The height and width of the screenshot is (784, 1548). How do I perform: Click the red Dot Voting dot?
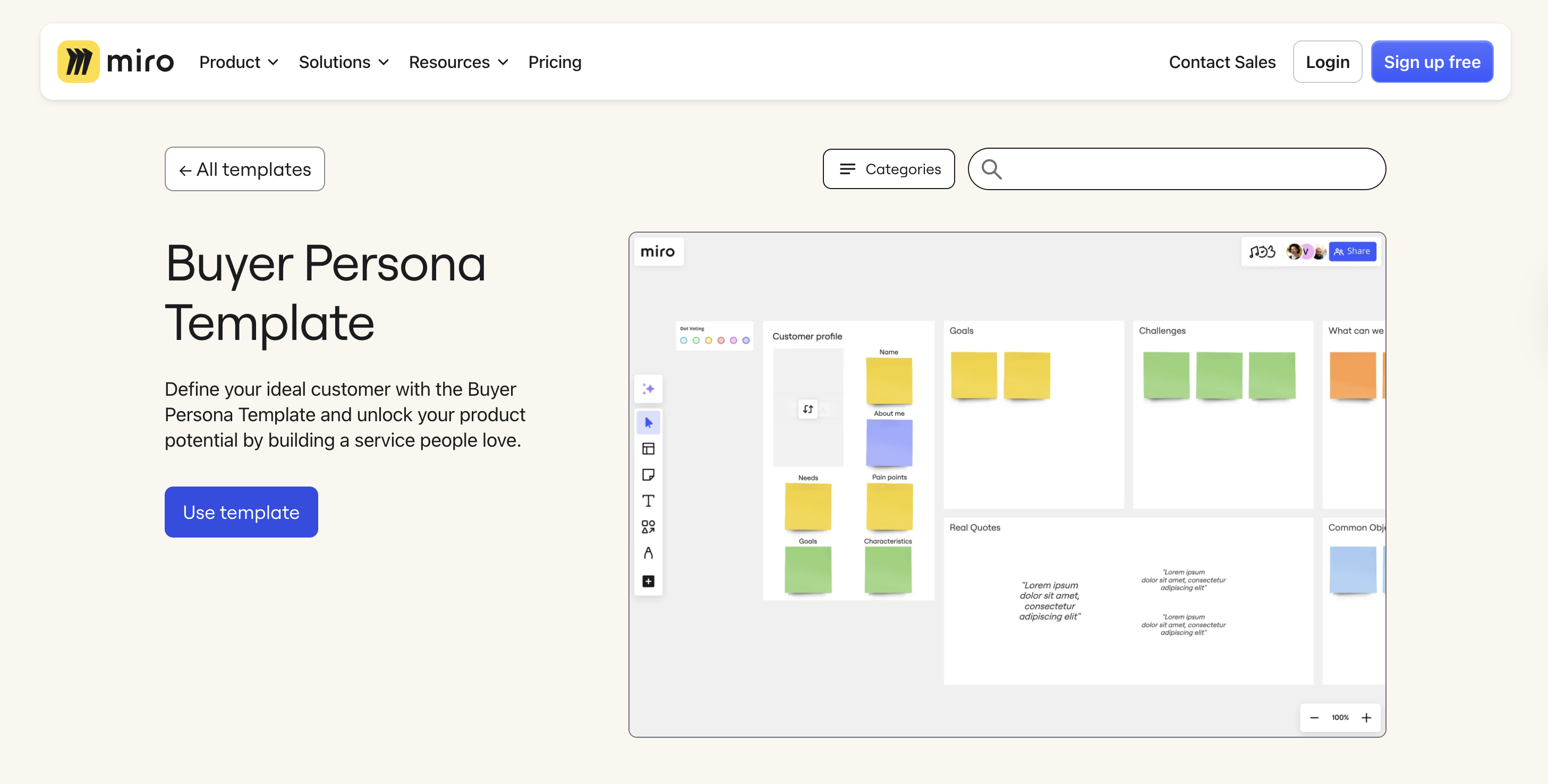(721, 340)
